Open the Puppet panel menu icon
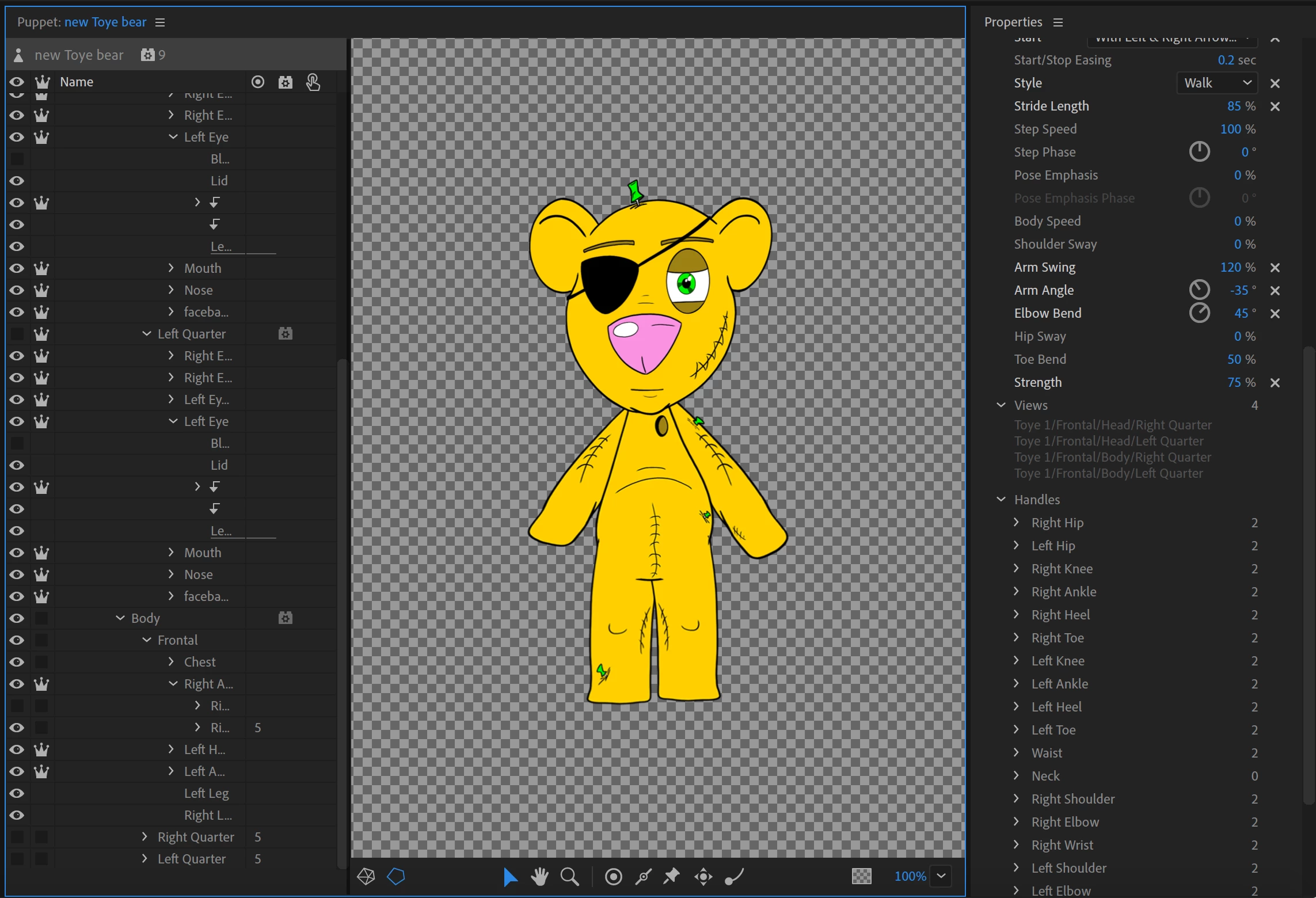The image size is (1316, 898). (x=160, y=22)
